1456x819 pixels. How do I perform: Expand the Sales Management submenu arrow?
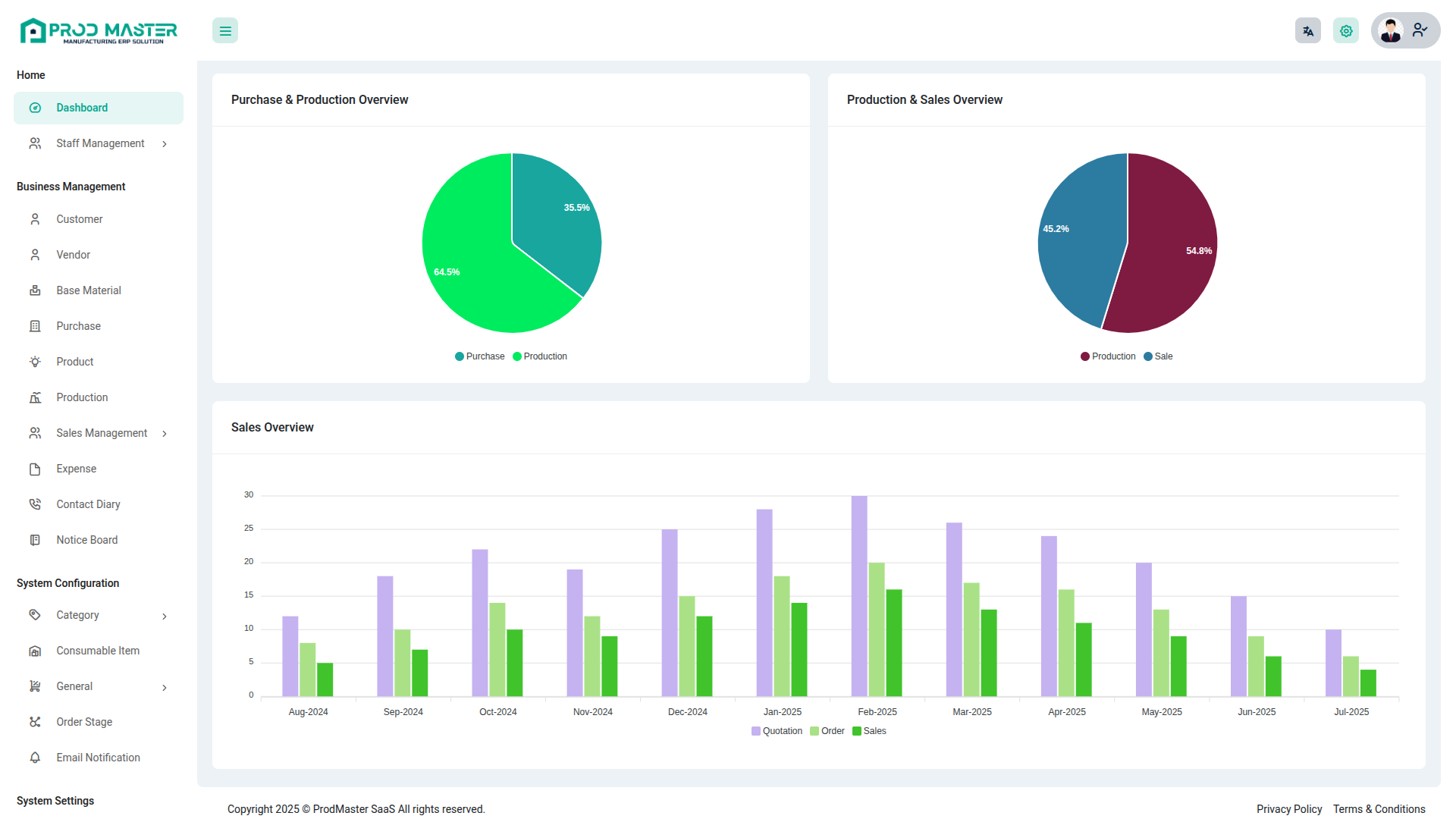tap(165, 434)
